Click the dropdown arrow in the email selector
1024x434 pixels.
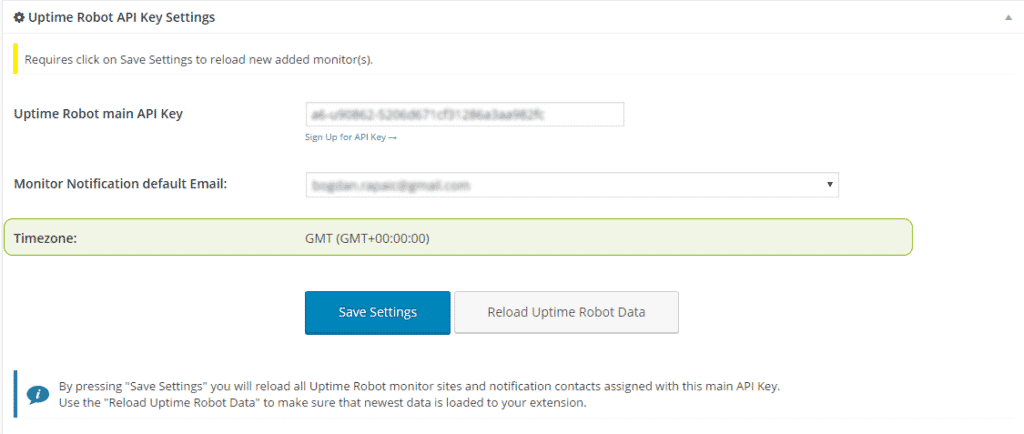[x=829, y=185]
